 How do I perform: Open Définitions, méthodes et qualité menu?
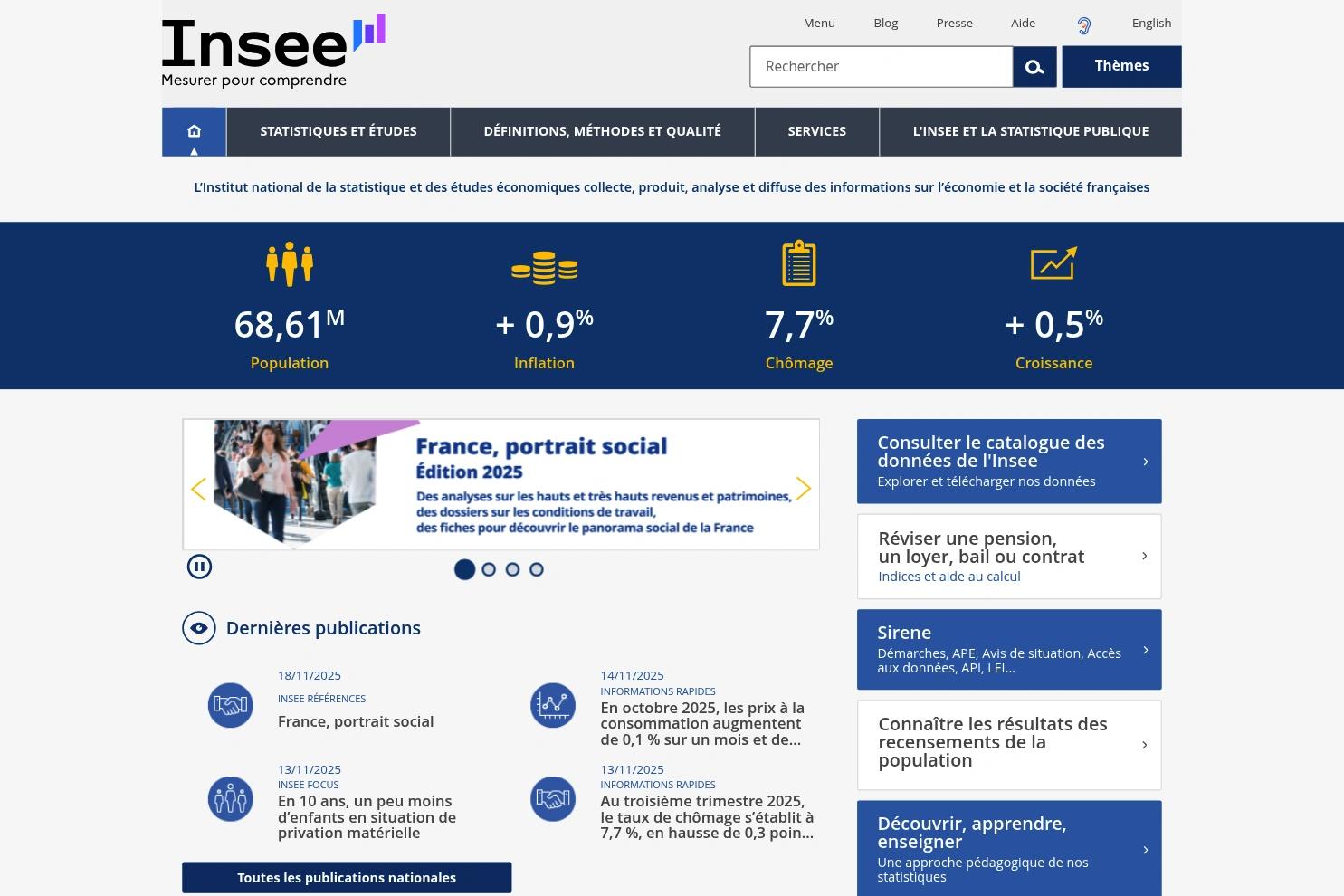tap(603, 131)
